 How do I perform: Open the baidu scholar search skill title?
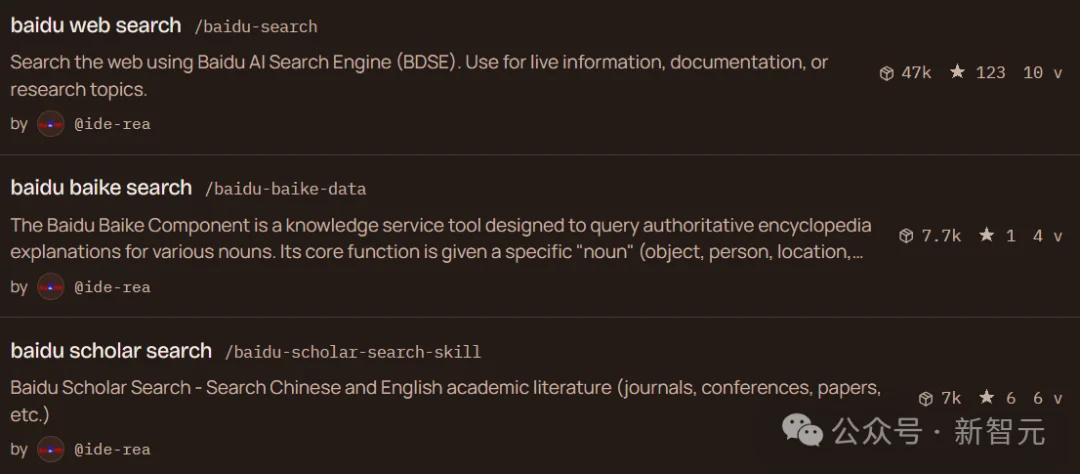pyautogui.click(x=111, y=351)
